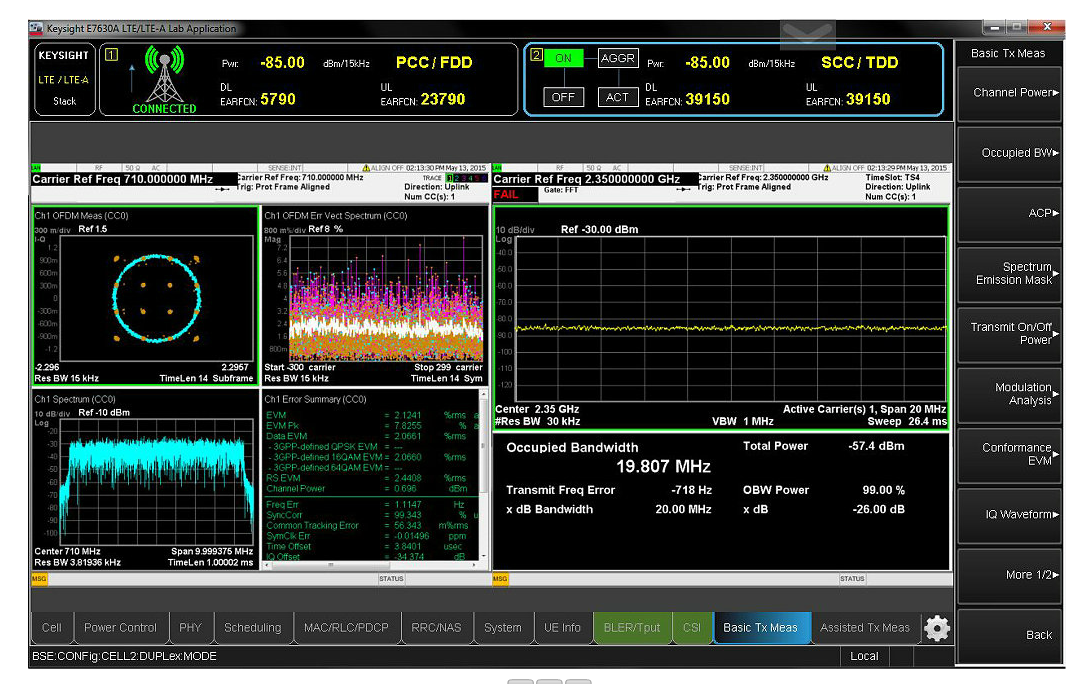The height and width of the screenshot is (684, 1089).
Task: Click Carrier Ref Freq 710.000000 MHz field
Action: tap(123, 179)
